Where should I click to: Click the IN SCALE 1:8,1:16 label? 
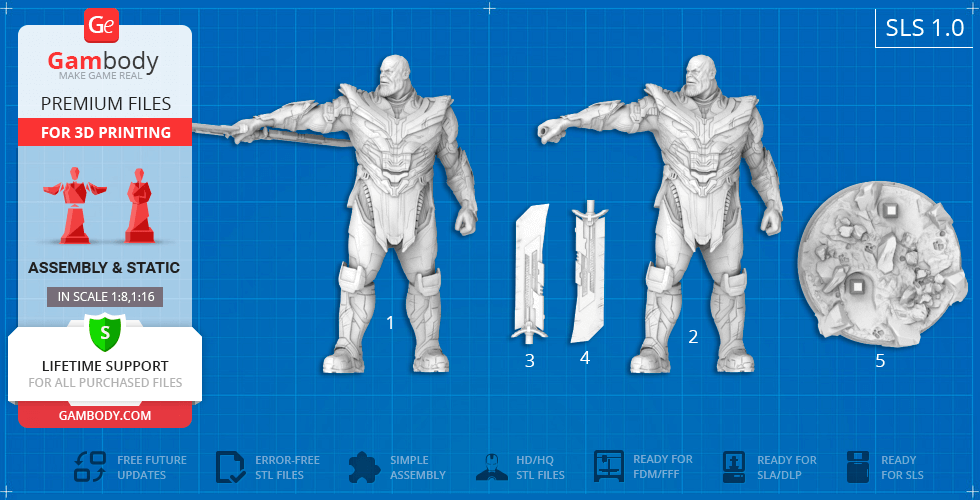105,297
